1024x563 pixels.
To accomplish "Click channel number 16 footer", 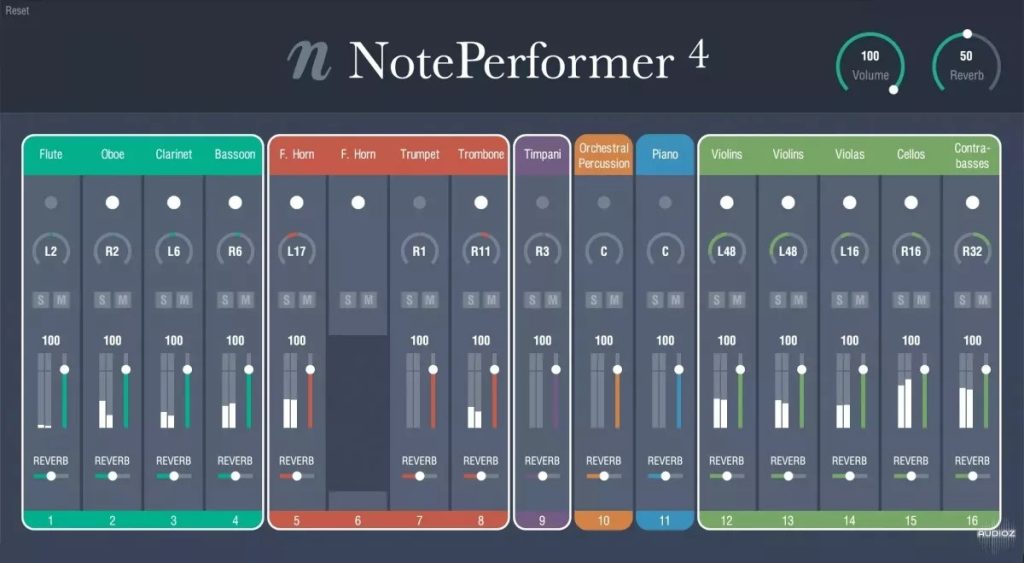I will coord(972,520).
